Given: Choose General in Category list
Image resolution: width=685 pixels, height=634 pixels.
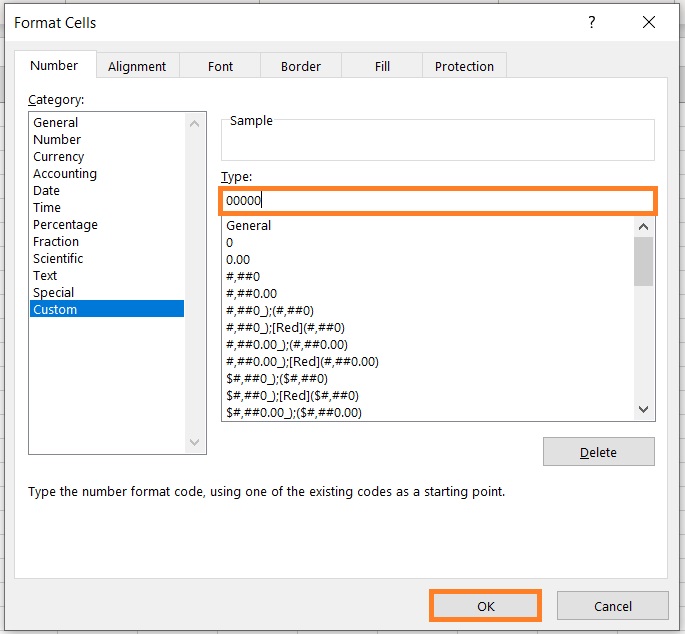Looking at the screenshot, I should (x=107, y=122).
